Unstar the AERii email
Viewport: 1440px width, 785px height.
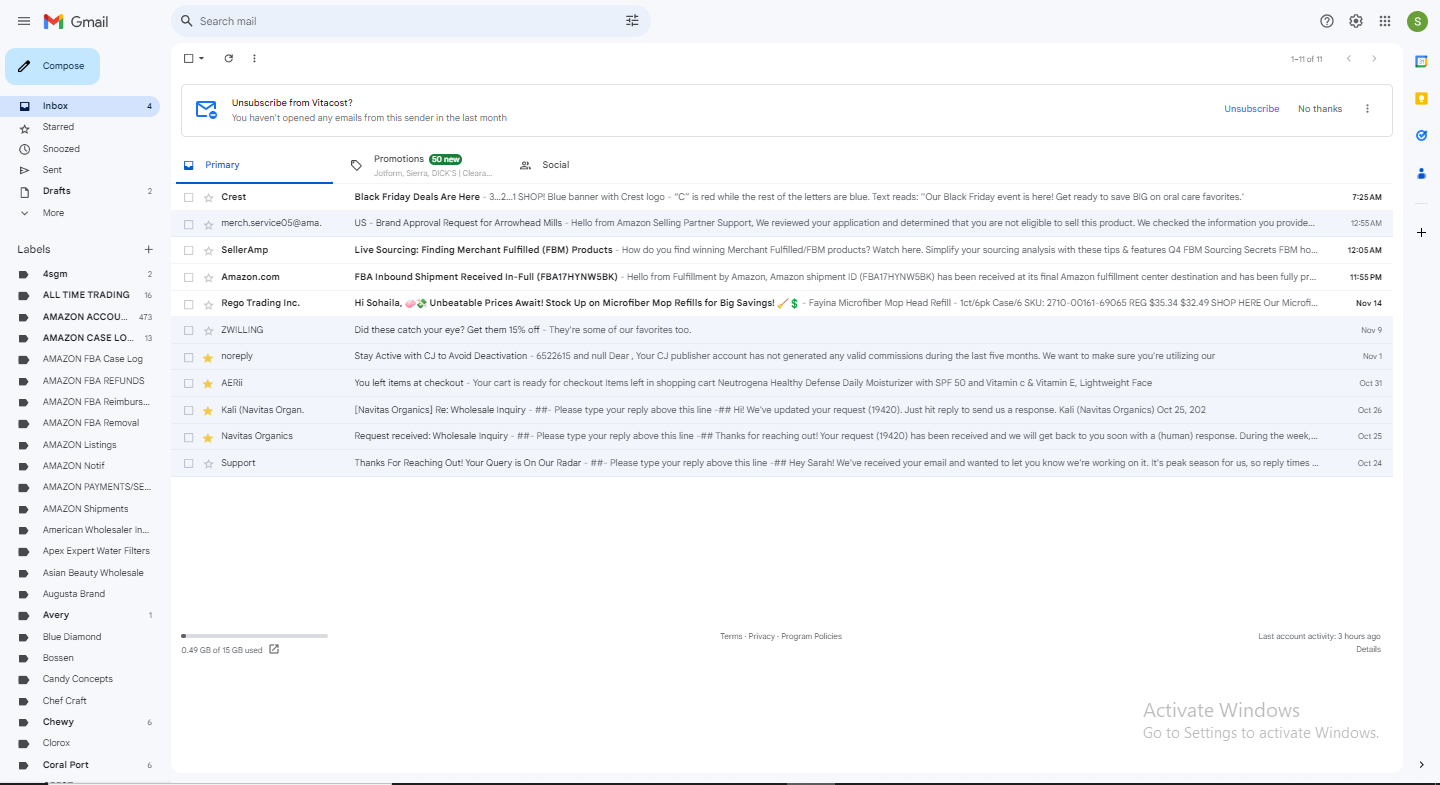tap(208, 383)
